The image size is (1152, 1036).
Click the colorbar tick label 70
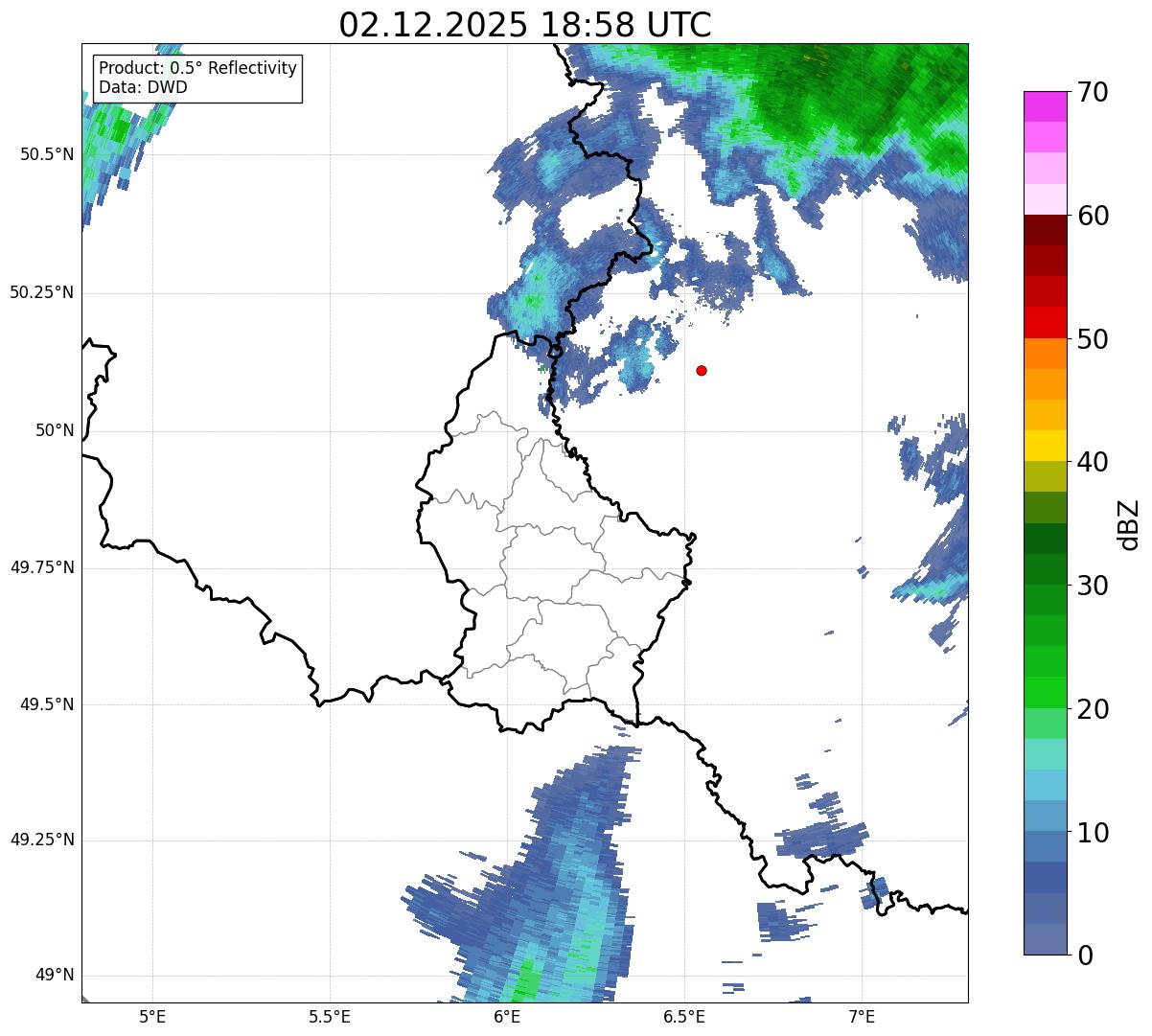(1092, 92)
